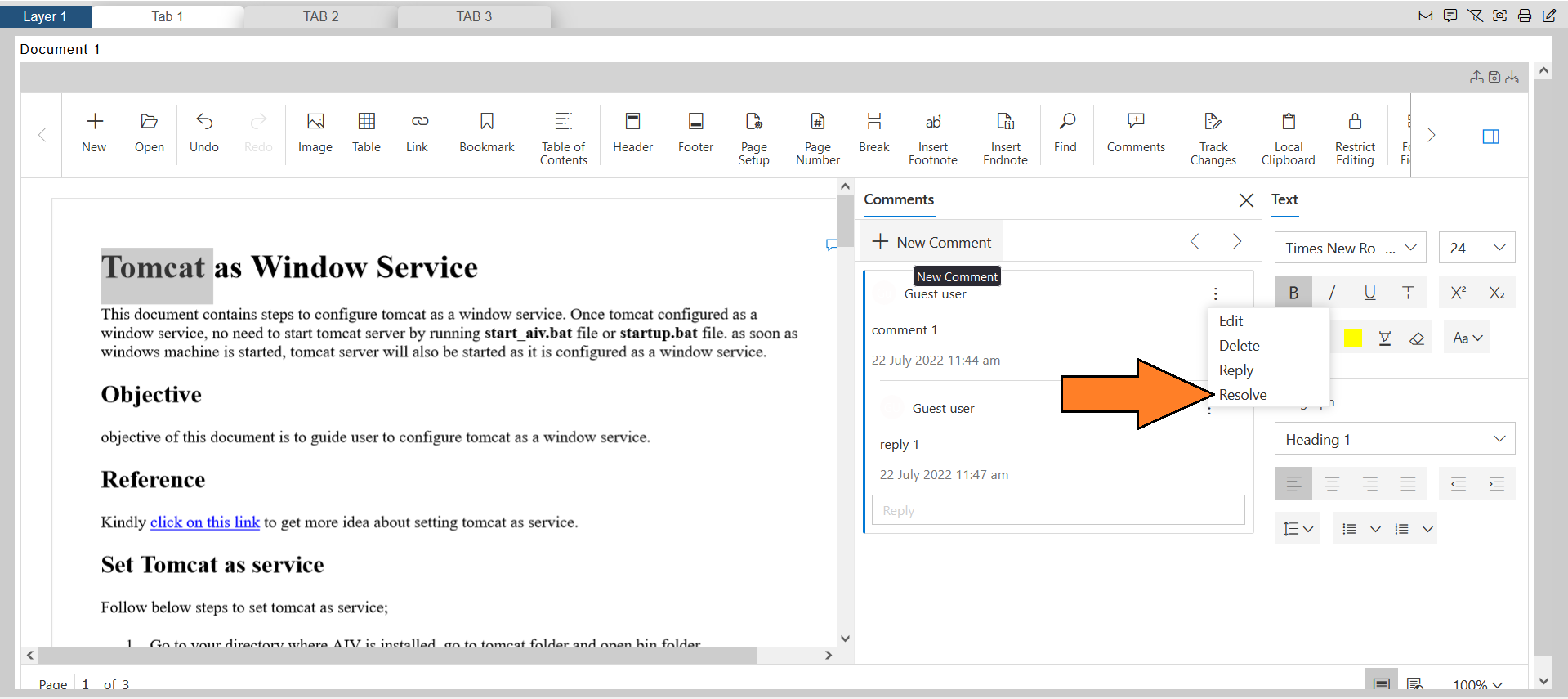Viewport: 1568px width, 699px height.
Task: Open the Page Setup dialog
Action: (x=754, y=138)
